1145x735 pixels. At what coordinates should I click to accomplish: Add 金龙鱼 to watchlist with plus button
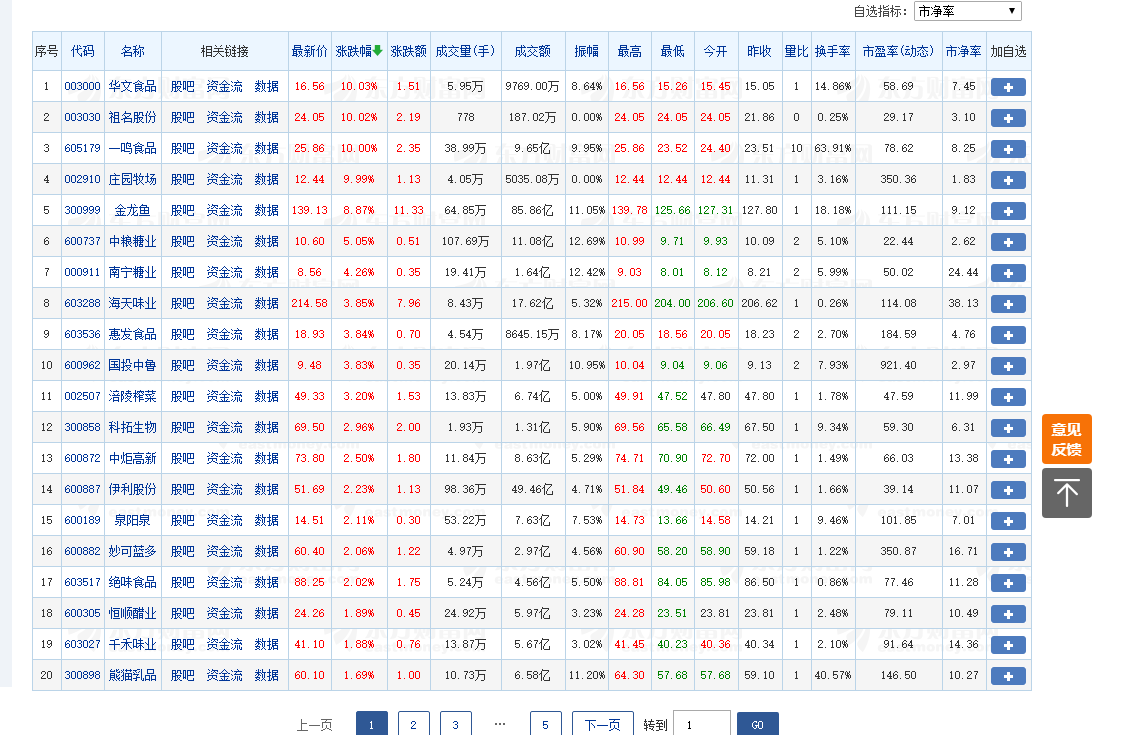coord(1008,211)
